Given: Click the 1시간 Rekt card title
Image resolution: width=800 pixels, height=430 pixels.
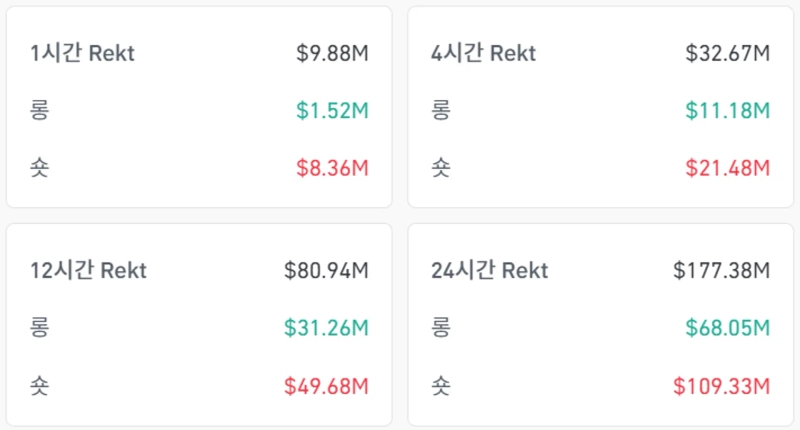Looking at the screenshot, I should coord(82,54).
